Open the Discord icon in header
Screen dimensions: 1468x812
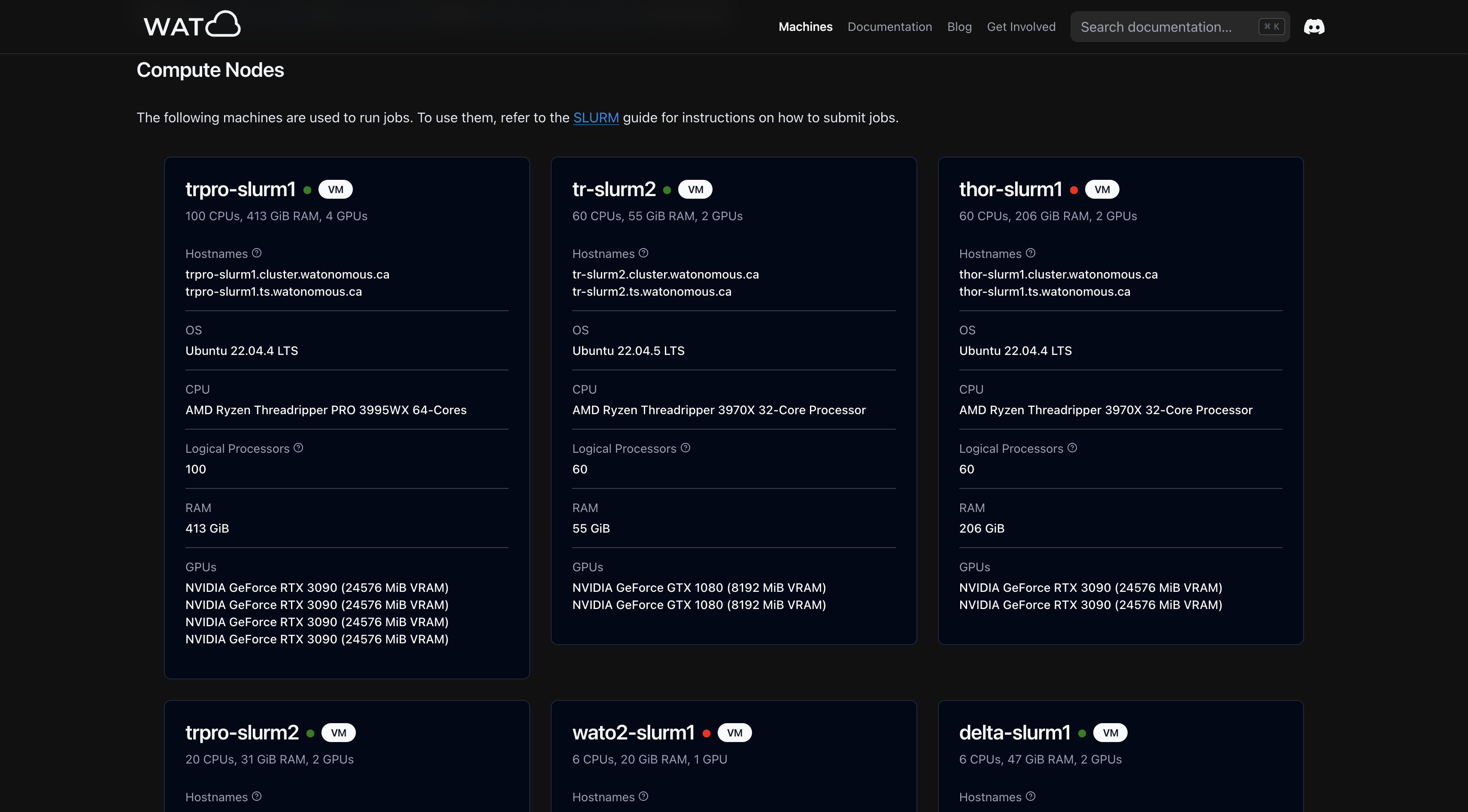click(1313, 27)
